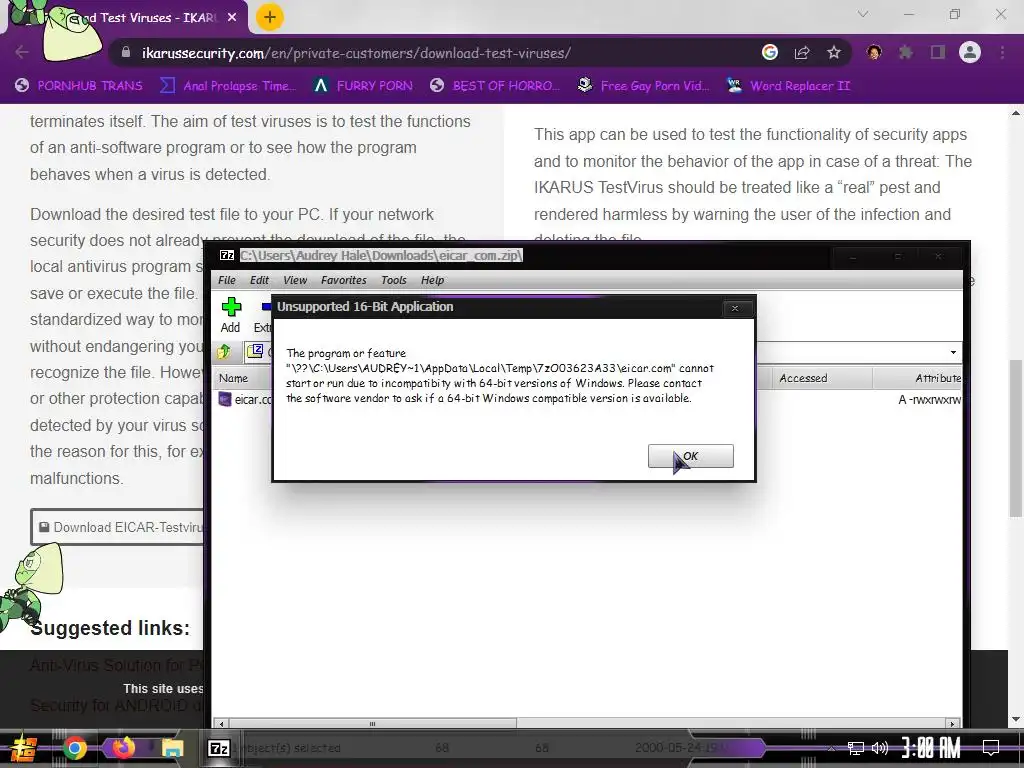
Task: Open the Windows Start button
Action: click(23, 748)
